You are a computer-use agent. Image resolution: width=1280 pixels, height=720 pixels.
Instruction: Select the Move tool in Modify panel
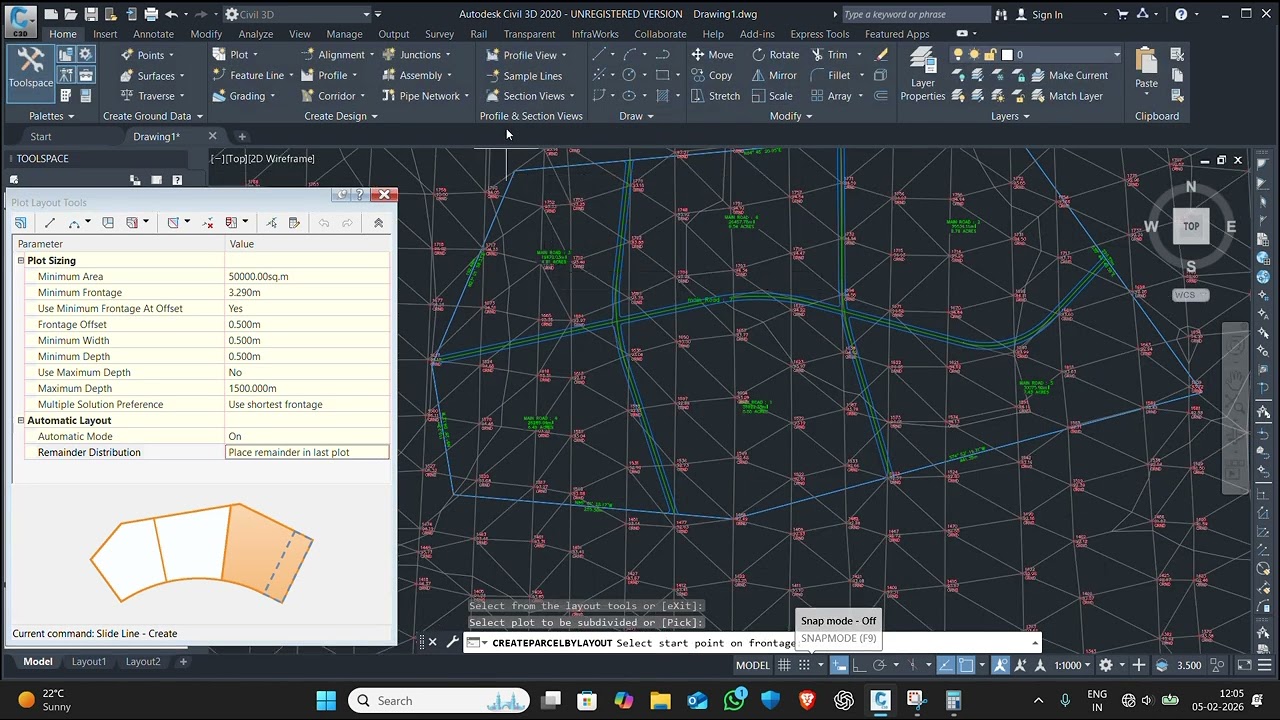[711, 55]
